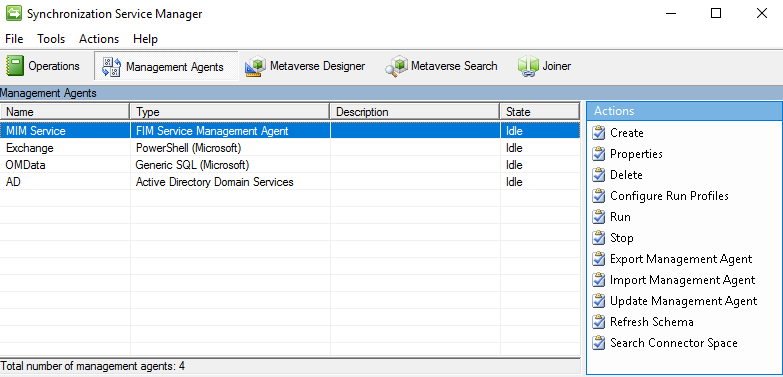Viewport: 783px width, 377px height.
Task: Select the Exchange management agent row
Action: 290,148
